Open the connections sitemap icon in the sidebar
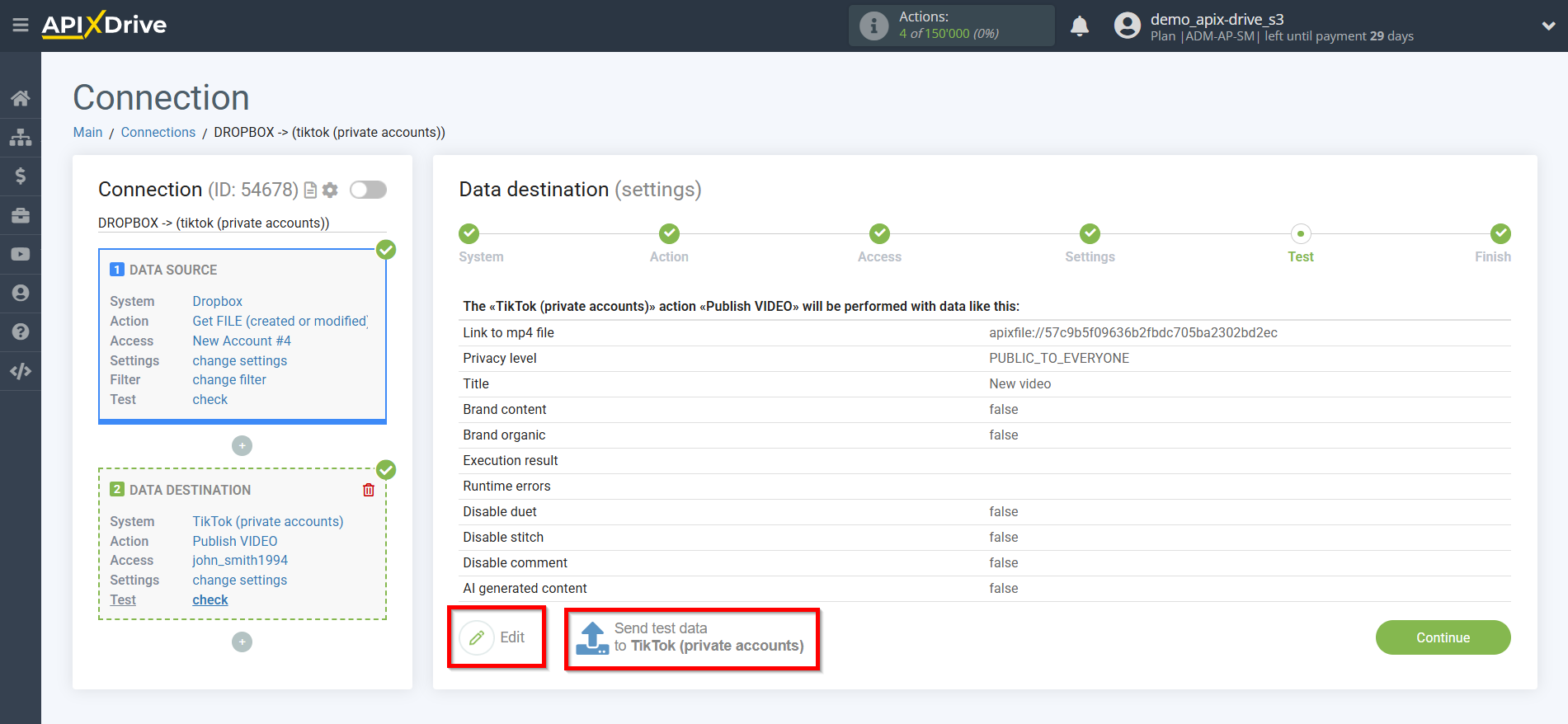Viewport: 1568px width, 724px height. tap(21, 137)
